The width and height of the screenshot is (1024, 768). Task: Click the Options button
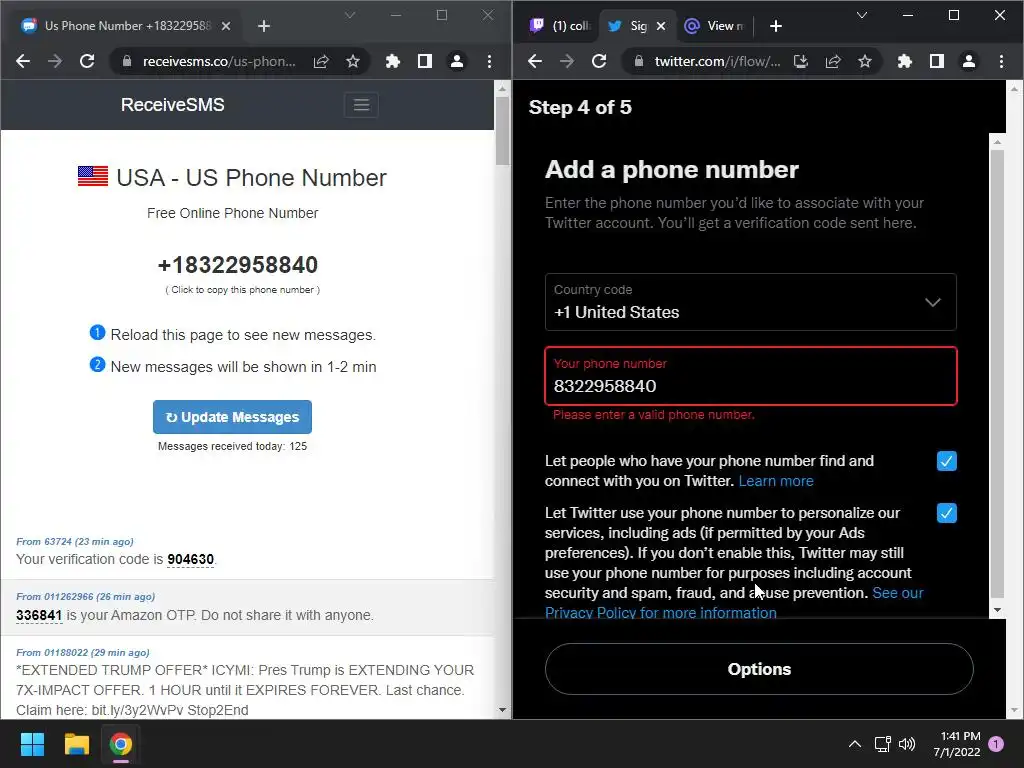[759, 669]
